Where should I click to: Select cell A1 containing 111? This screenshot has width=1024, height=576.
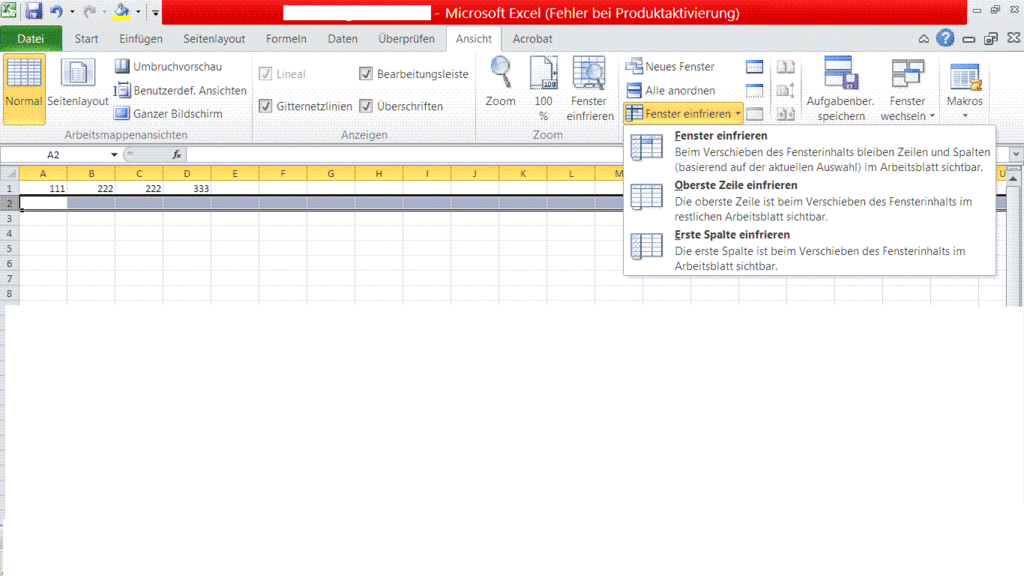(43, 188)
